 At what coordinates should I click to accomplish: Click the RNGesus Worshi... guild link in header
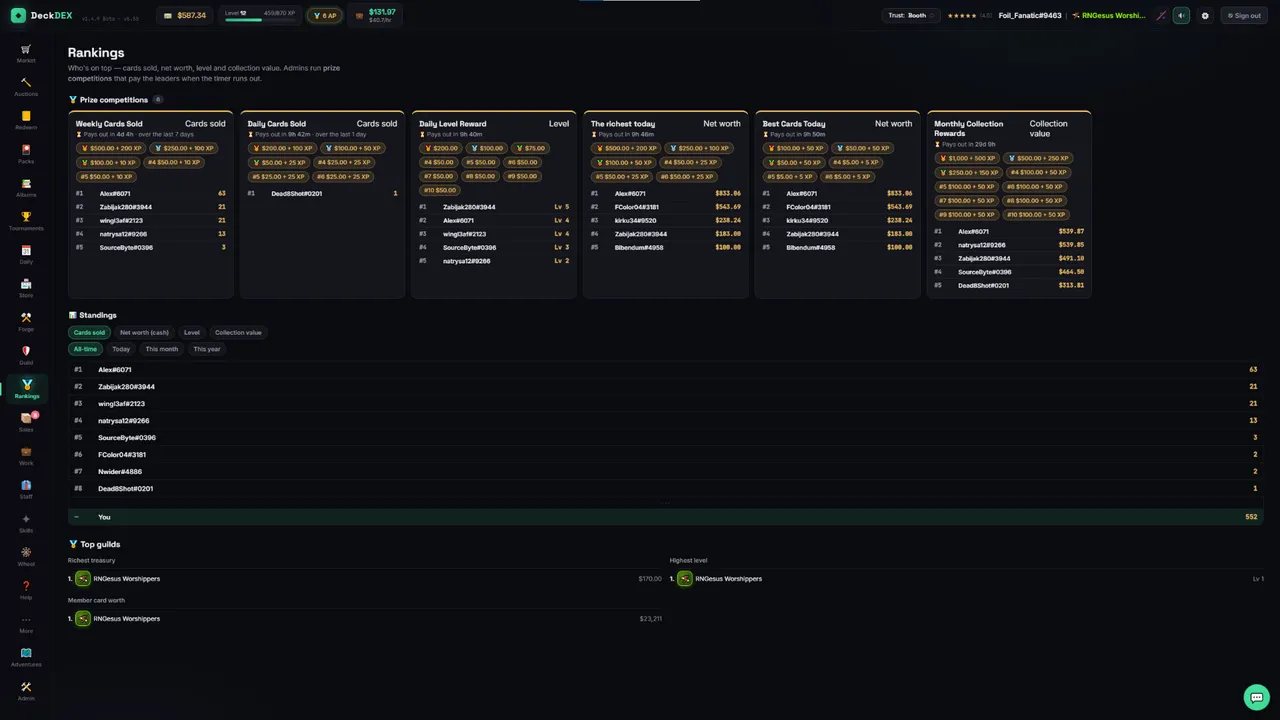point(1108,16)
